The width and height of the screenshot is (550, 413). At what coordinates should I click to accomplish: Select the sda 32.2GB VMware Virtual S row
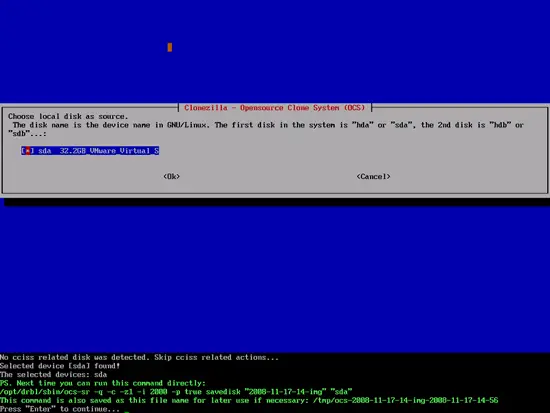[x=90, y=151]
